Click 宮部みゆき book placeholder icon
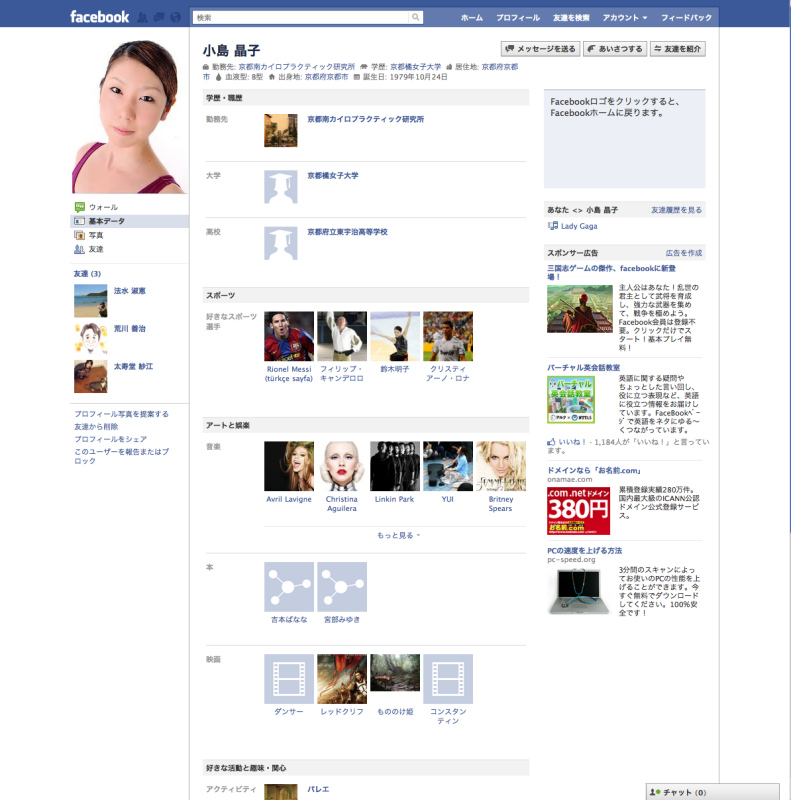This screenshot has width=791, height=800. point(342,587)
